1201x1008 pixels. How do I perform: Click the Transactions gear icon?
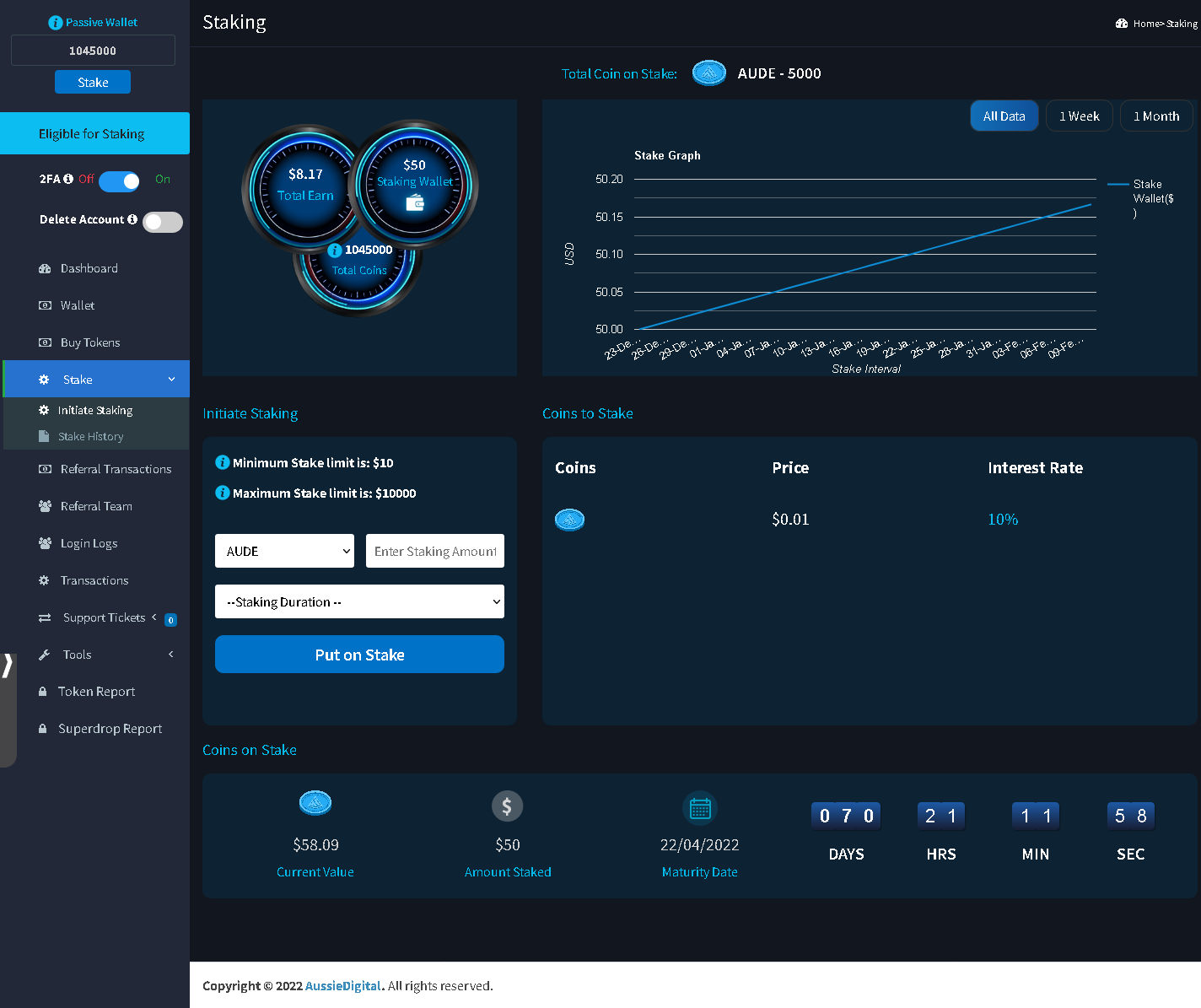click(44, 580)
